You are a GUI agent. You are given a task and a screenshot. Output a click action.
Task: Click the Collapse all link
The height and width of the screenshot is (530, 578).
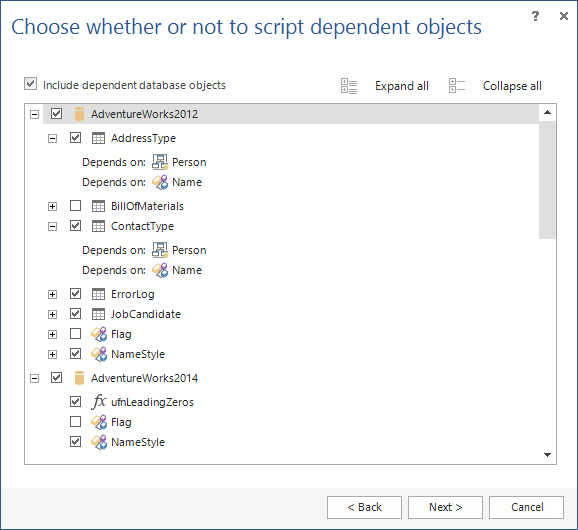[x=512, y=86]
